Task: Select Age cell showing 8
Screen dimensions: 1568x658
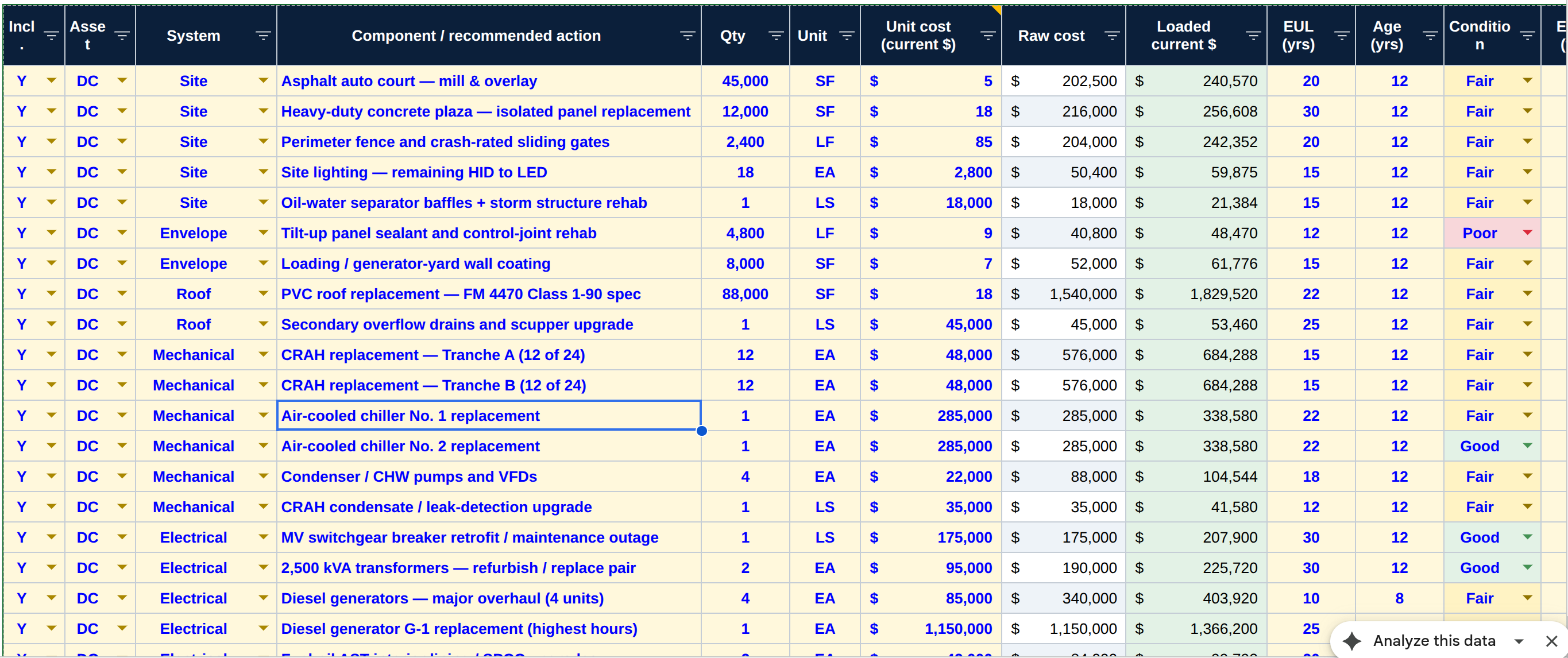Action: tap(1399, 598)
